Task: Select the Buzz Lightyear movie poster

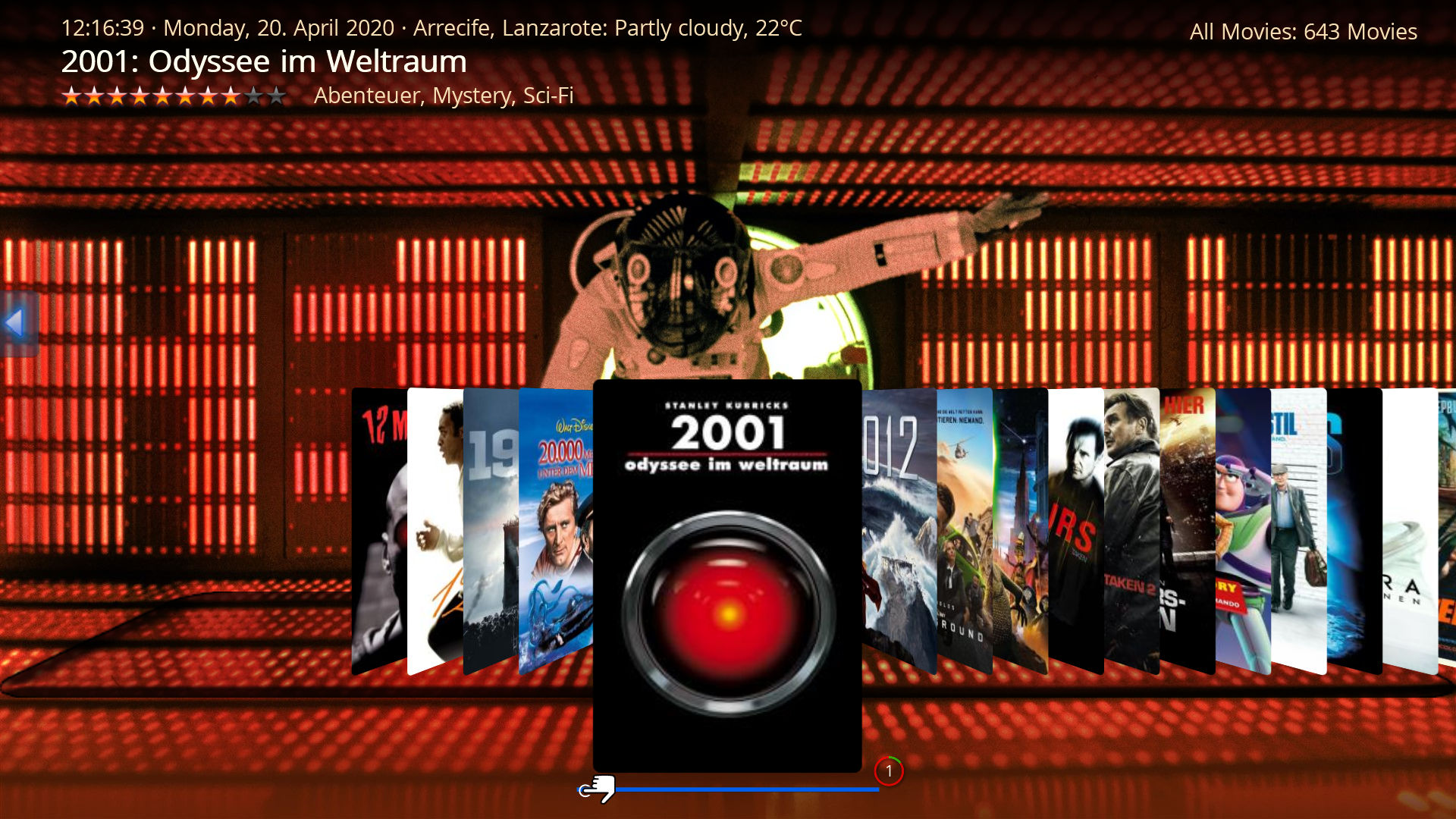Action: coord(1243,531)
